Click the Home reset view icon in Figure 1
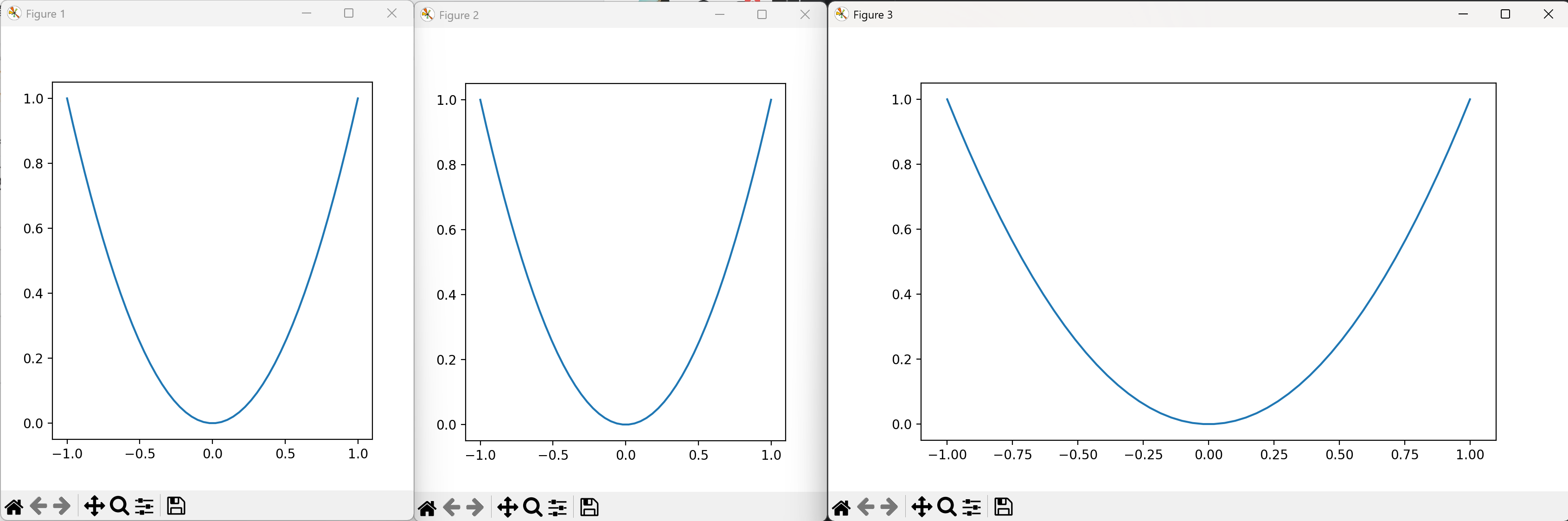Screen dimensions: 1568x521 13,507
